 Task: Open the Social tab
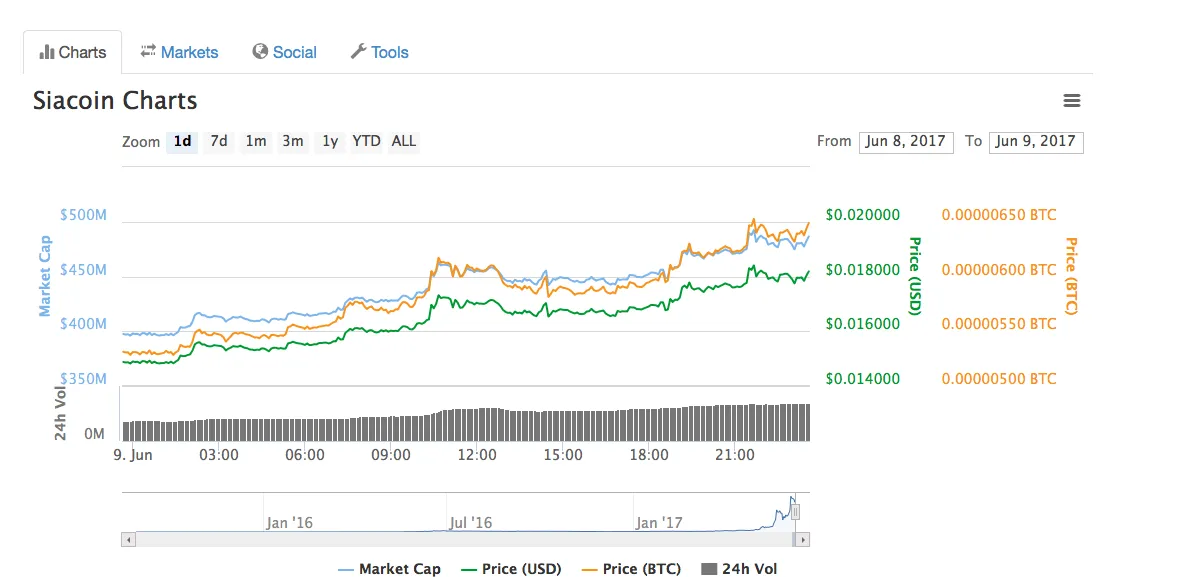[x=285, y=52]
